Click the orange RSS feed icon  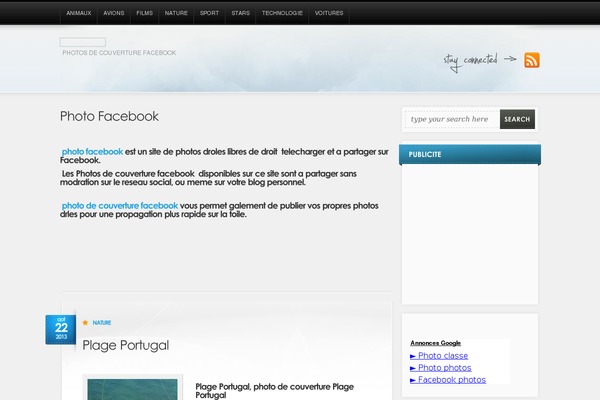[x=532, y=60]
